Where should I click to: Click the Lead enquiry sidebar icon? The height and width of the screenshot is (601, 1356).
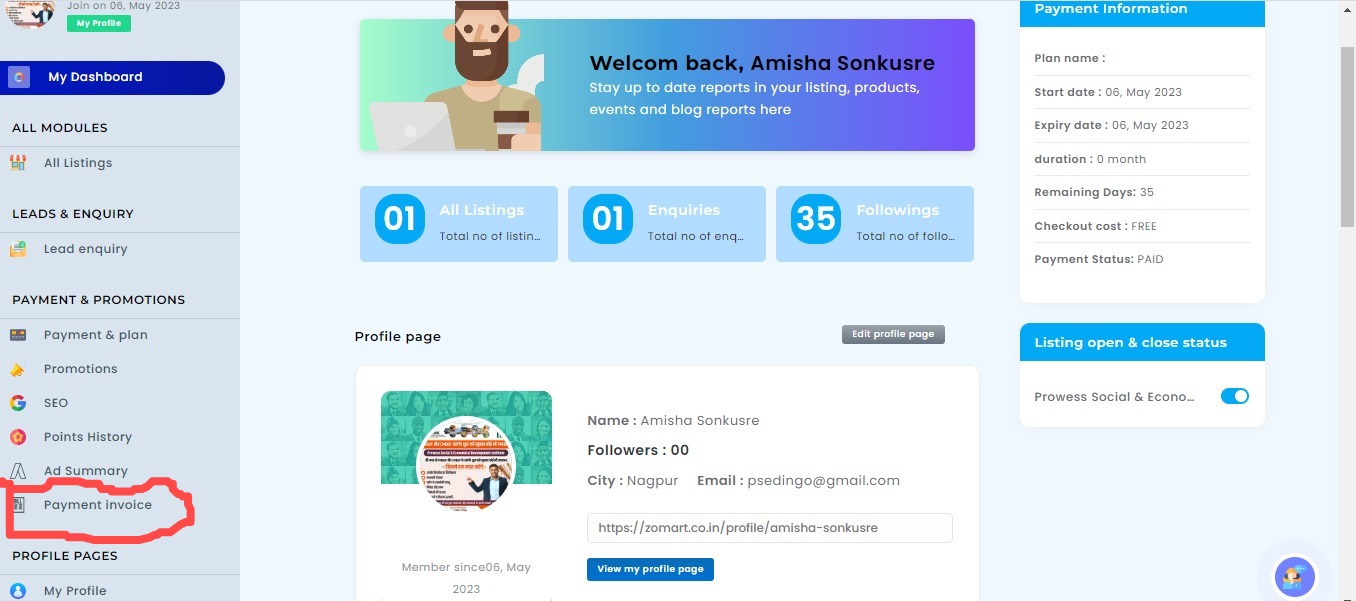pyautogui.click(x=18, y=249)
